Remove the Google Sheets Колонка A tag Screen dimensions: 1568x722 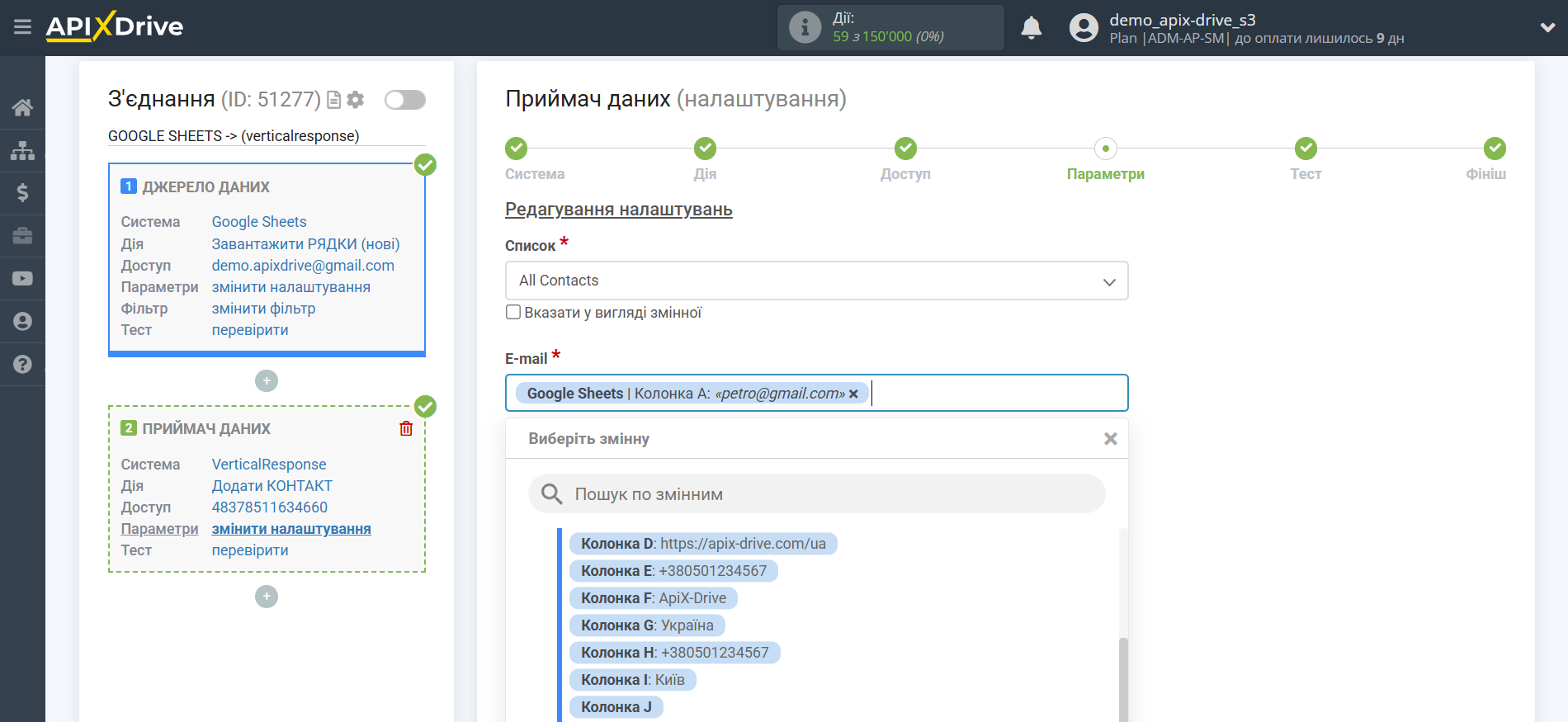pos(853,394)
